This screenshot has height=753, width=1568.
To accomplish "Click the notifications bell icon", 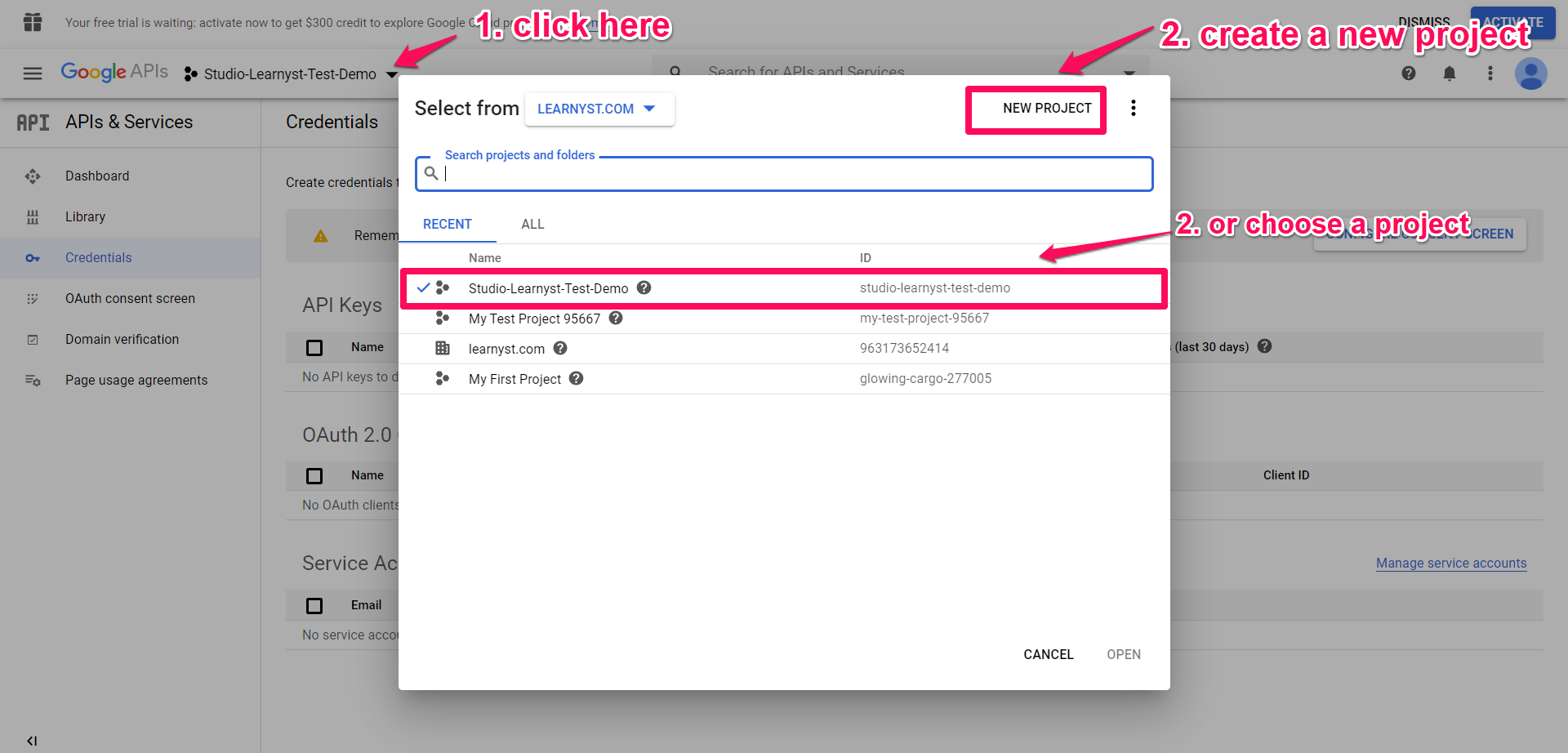I will [x=1449, y=74].
